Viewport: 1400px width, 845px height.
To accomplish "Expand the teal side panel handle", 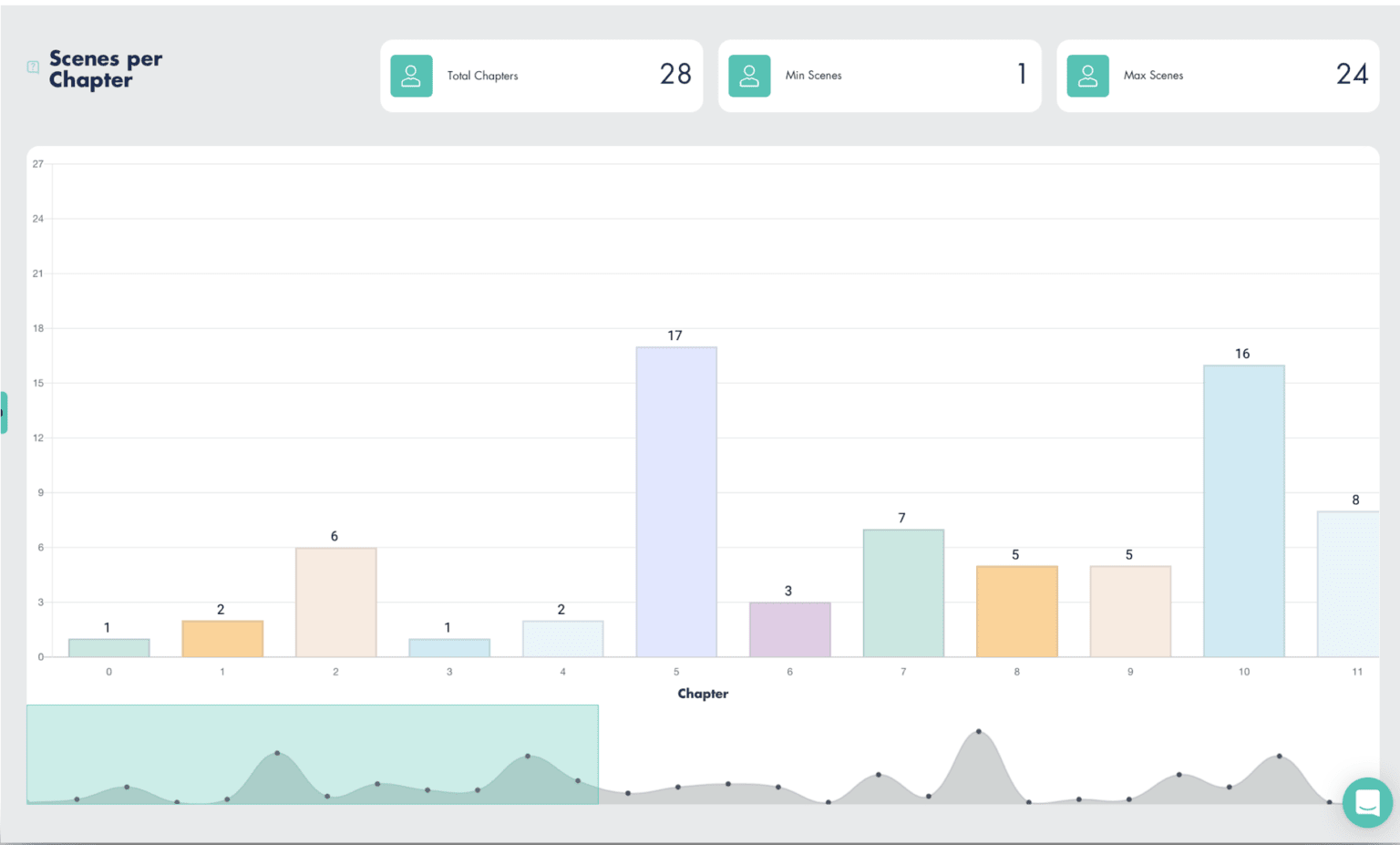I will coord(4,412).
